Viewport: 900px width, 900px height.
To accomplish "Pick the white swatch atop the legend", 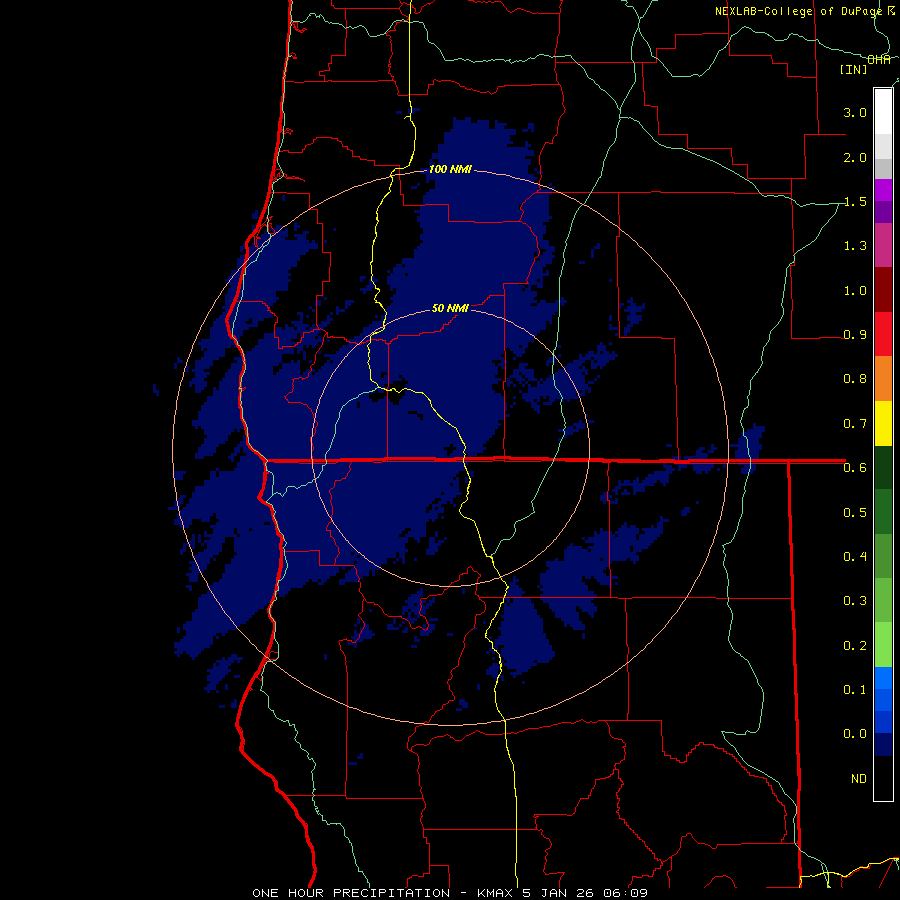I will click(883, 112).
